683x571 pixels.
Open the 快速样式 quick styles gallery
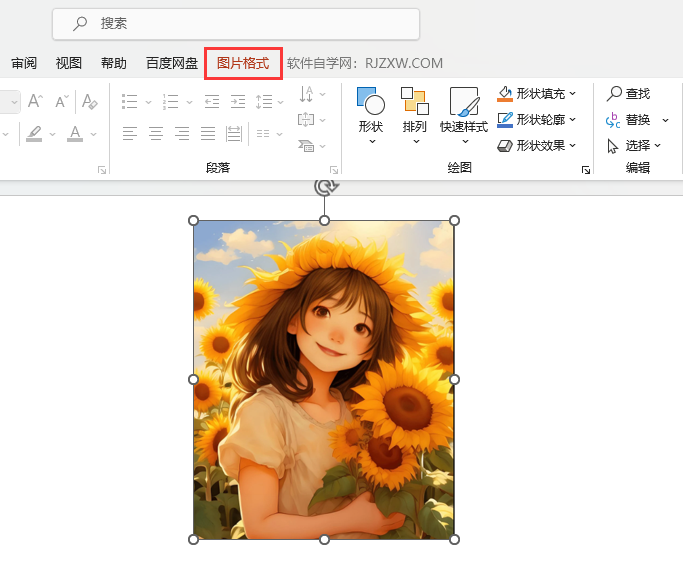point(464,115)
